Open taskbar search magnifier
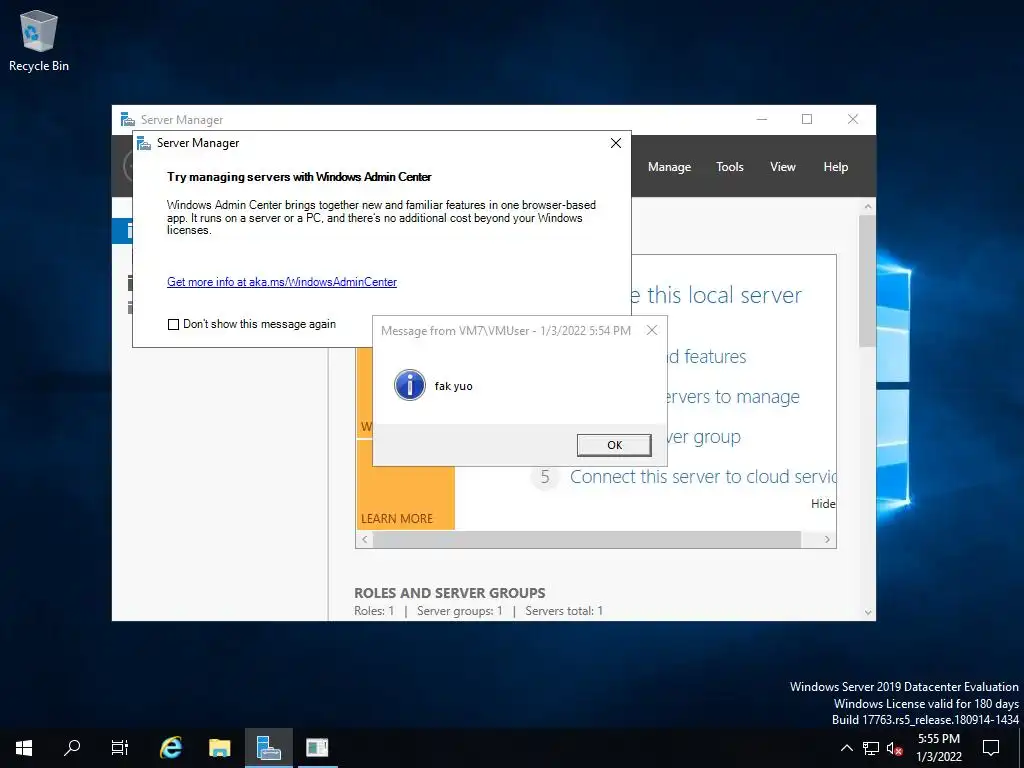Image resolution: width=1024 pixels, height=768 pixels. [x=72, y=748]
